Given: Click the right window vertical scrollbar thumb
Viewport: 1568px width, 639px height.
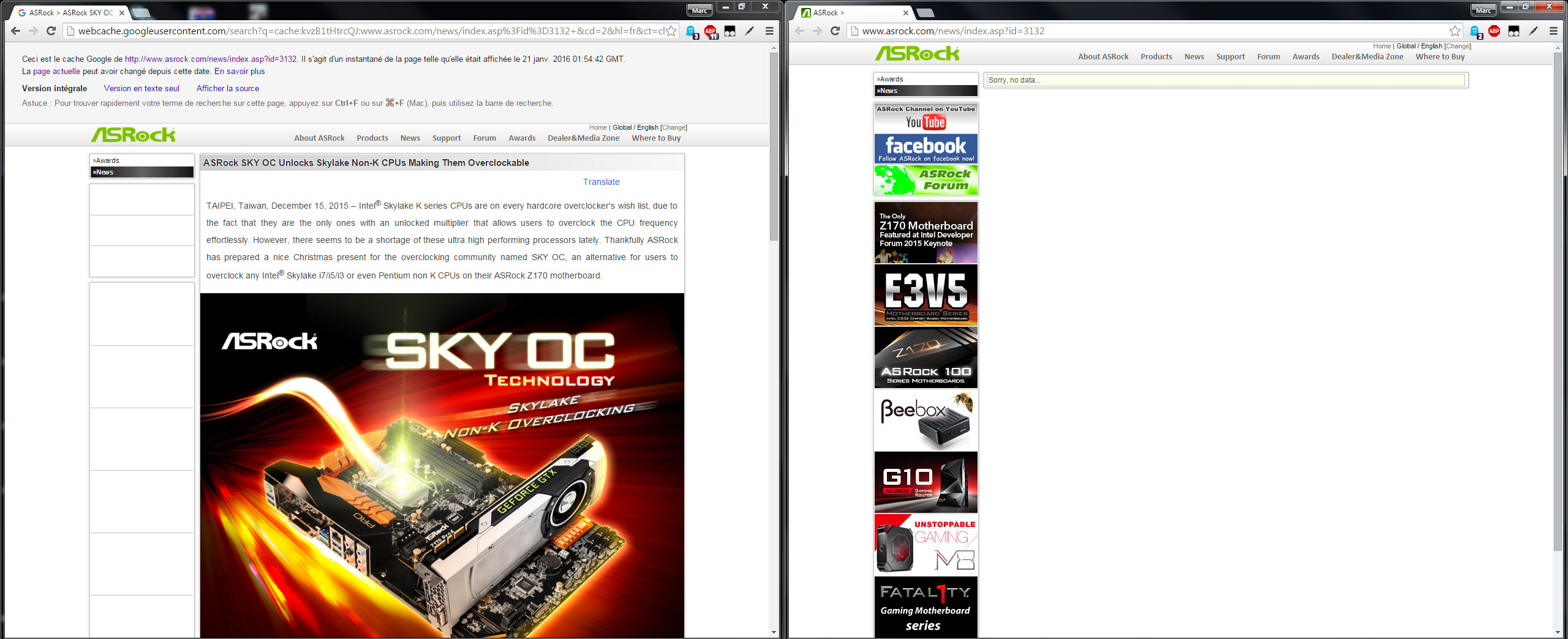Looking at the screenshot, I should click(x=1558, y=302).
